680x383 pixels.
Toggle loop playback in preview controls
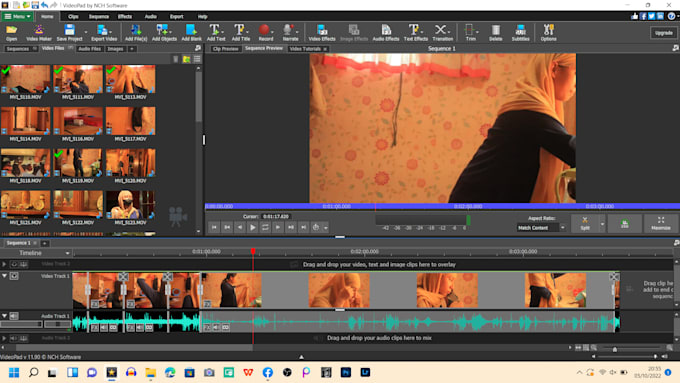tap(265, 227)
